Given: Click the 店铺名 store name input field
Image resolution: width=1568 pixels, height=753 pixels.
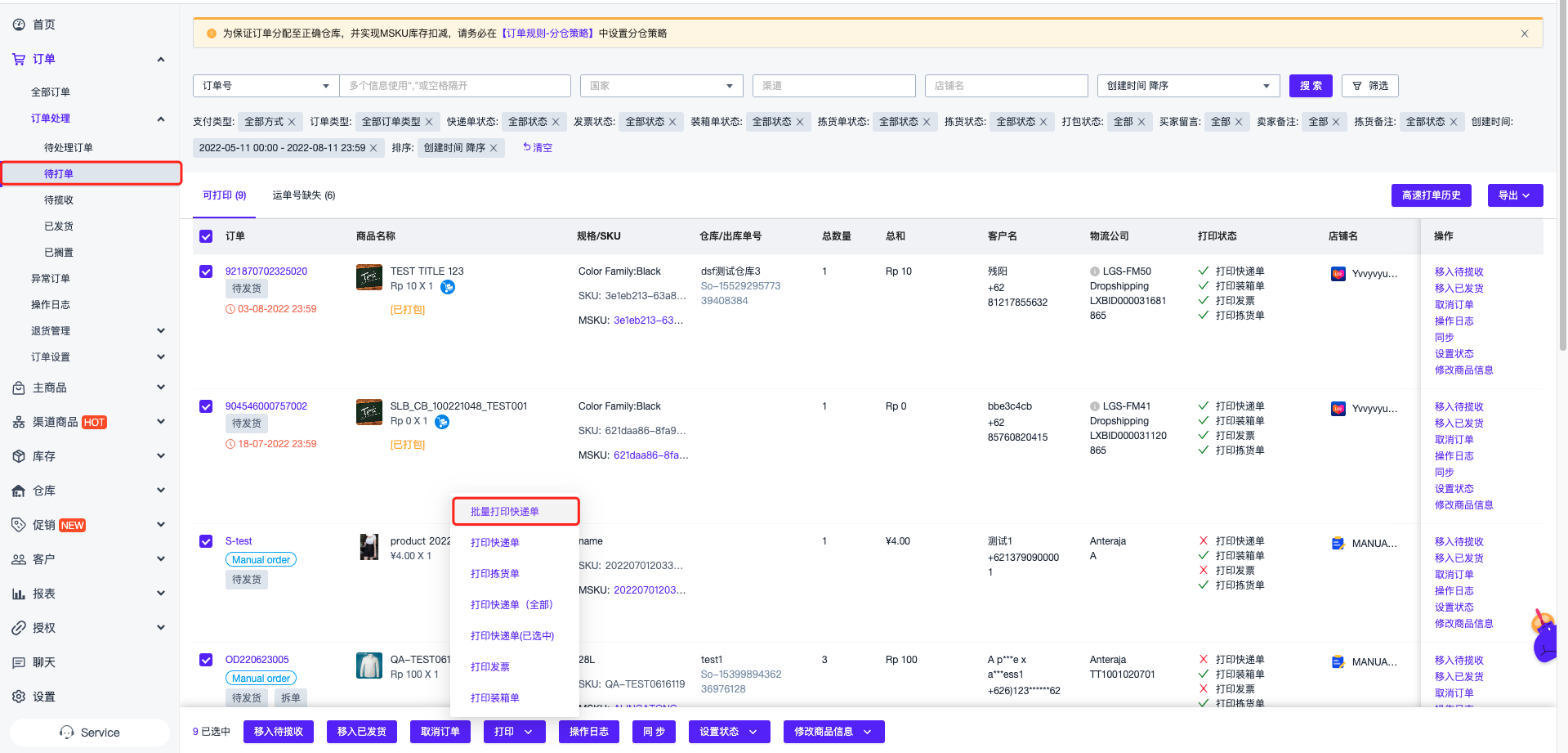Looking at the screenshot, I should click(x=1006, y=86).
